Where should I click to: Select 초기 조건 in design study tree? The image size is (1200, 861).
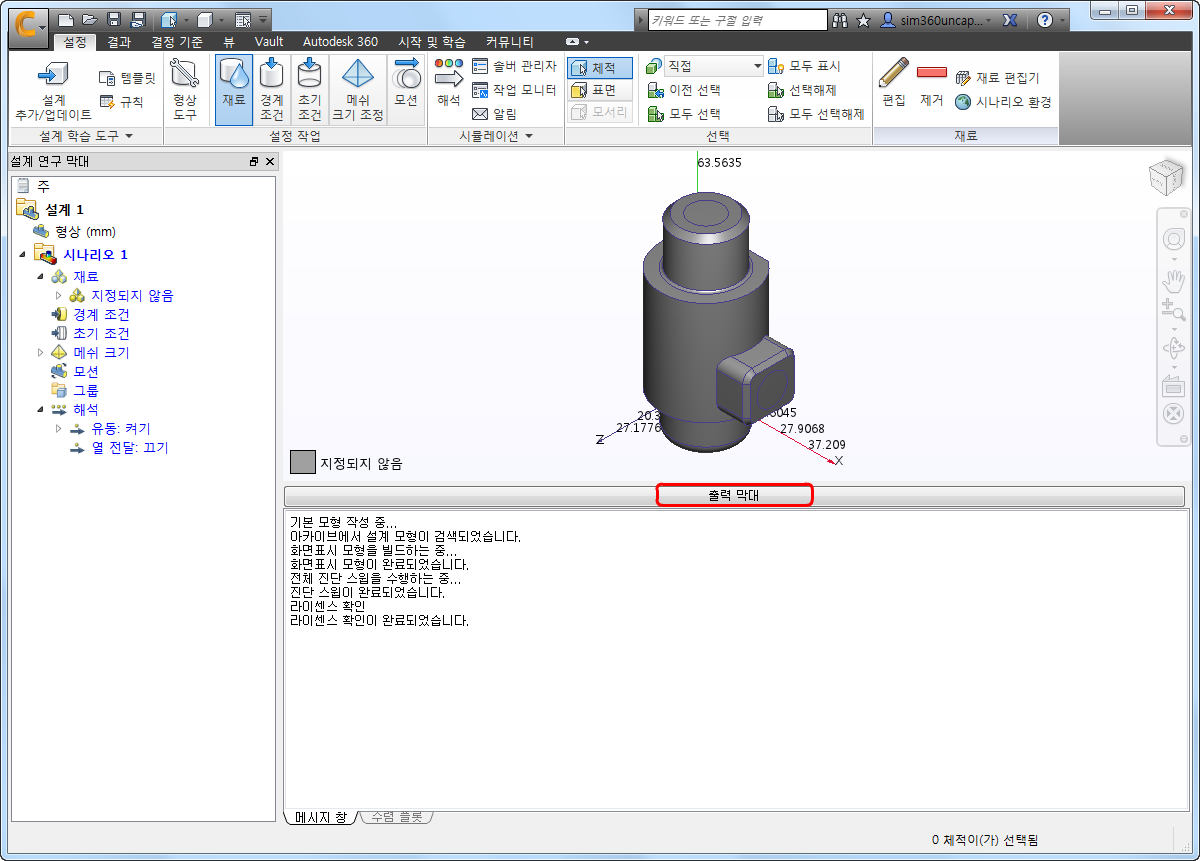[101, 334]
